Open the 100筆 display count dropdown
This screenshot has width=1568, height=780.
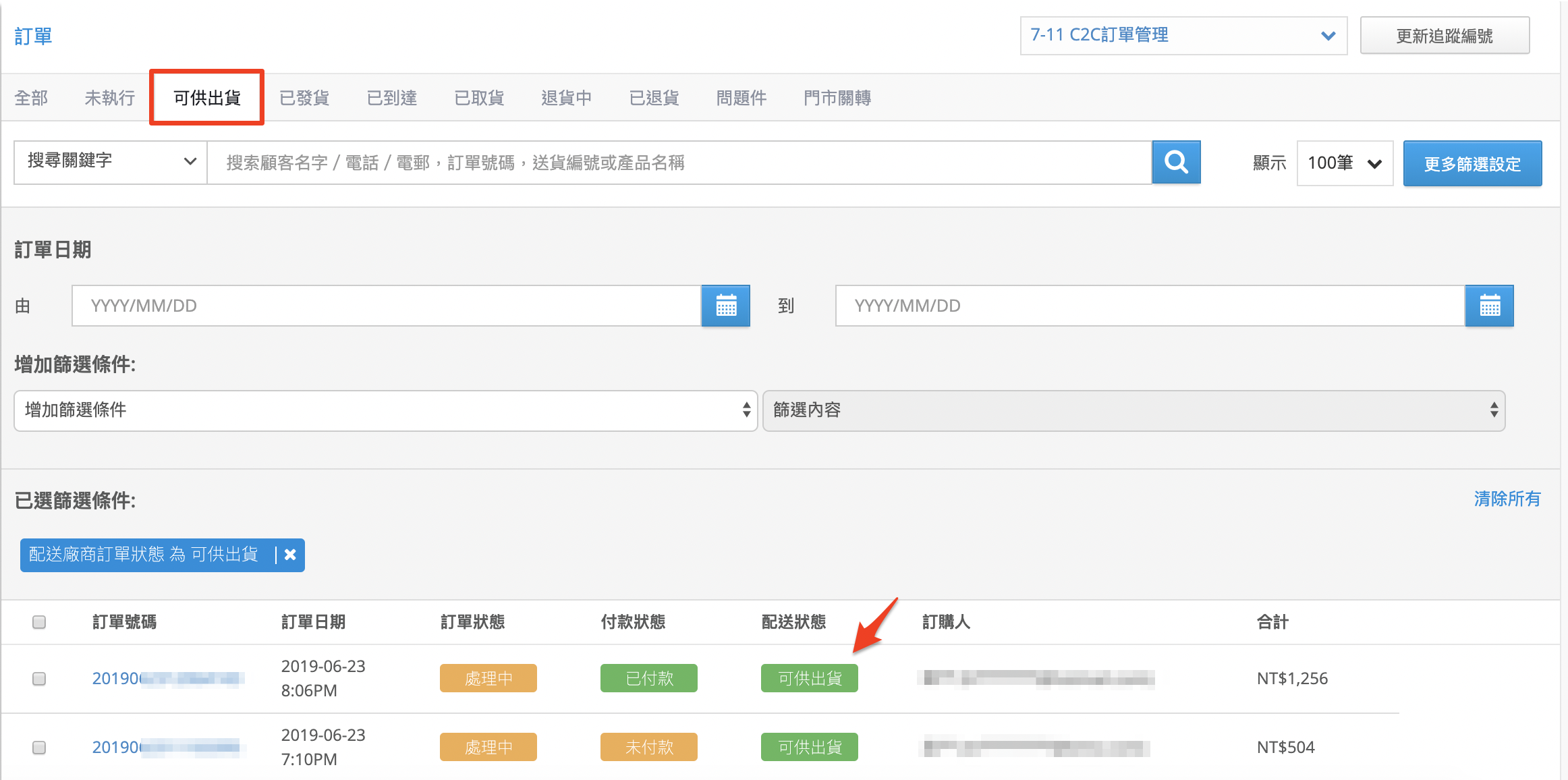tap(1345, 163)
